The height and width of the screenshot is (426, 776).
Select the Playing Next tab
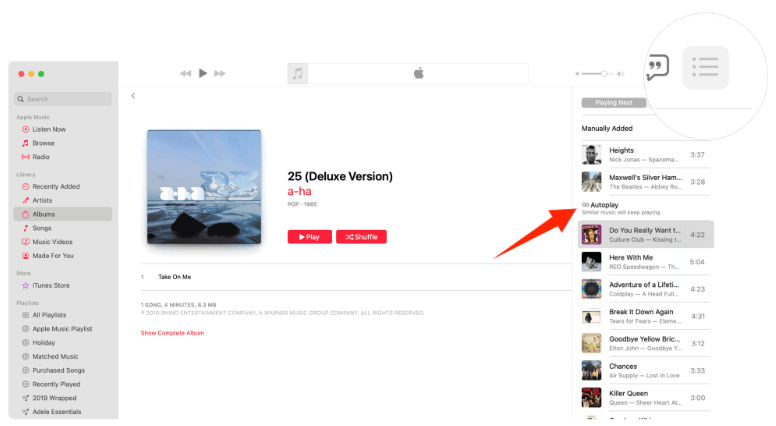(x=614, y=103)
